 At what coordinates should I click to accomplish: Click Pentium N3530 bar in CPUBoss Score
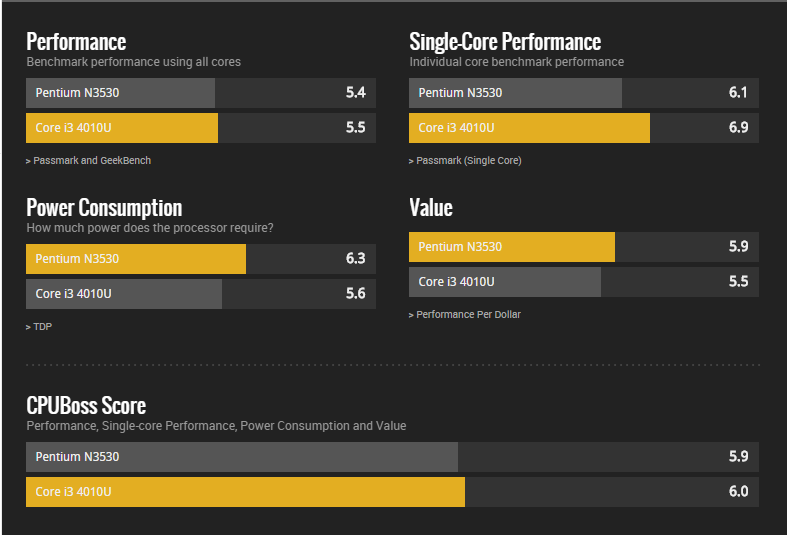[x=391, y=457]
